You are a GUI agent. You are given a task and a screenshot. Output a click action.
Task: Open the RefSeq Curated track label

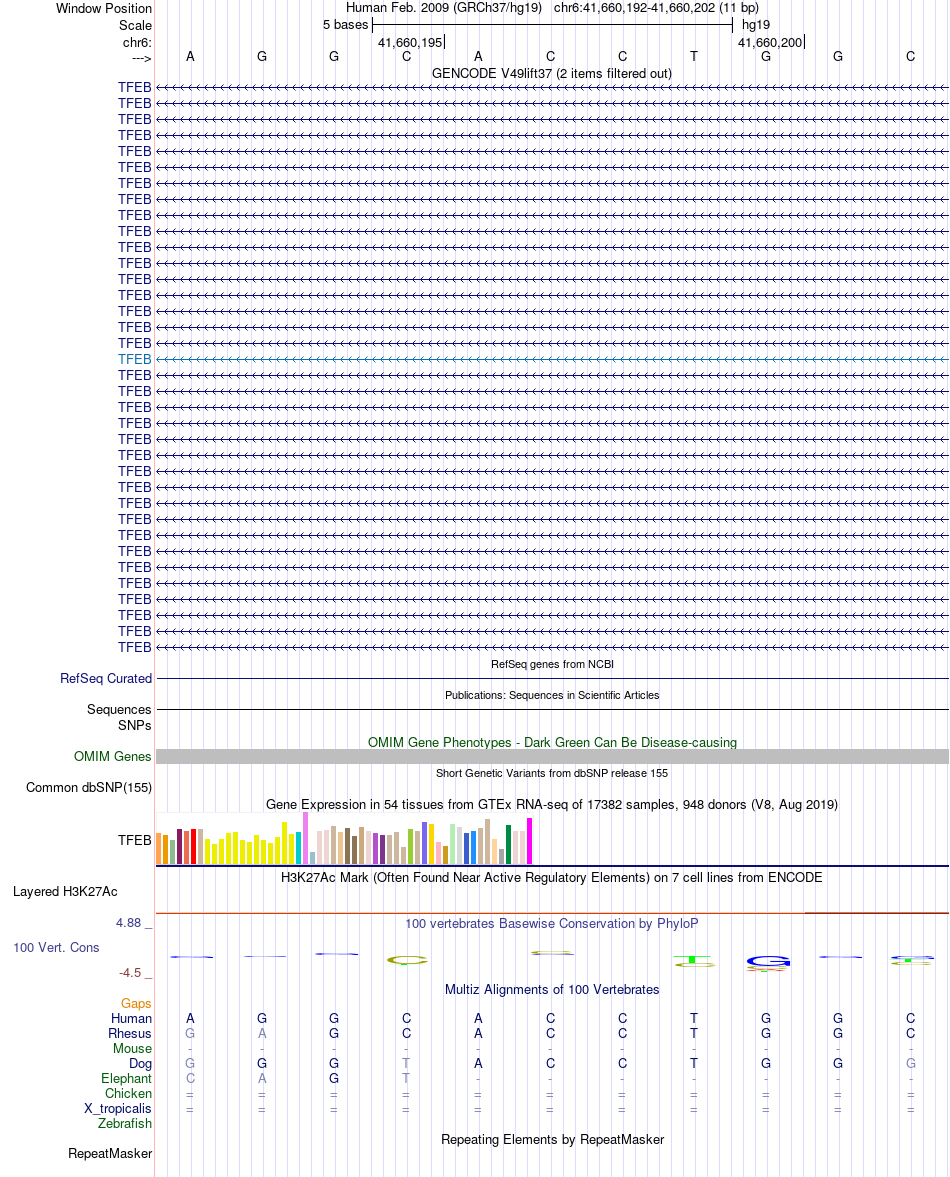[x=106, y=679]
